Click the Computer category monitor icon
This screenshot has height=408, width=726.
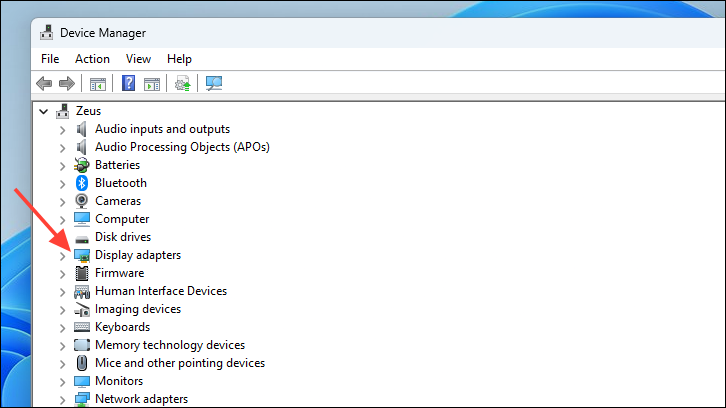point(82,219)
